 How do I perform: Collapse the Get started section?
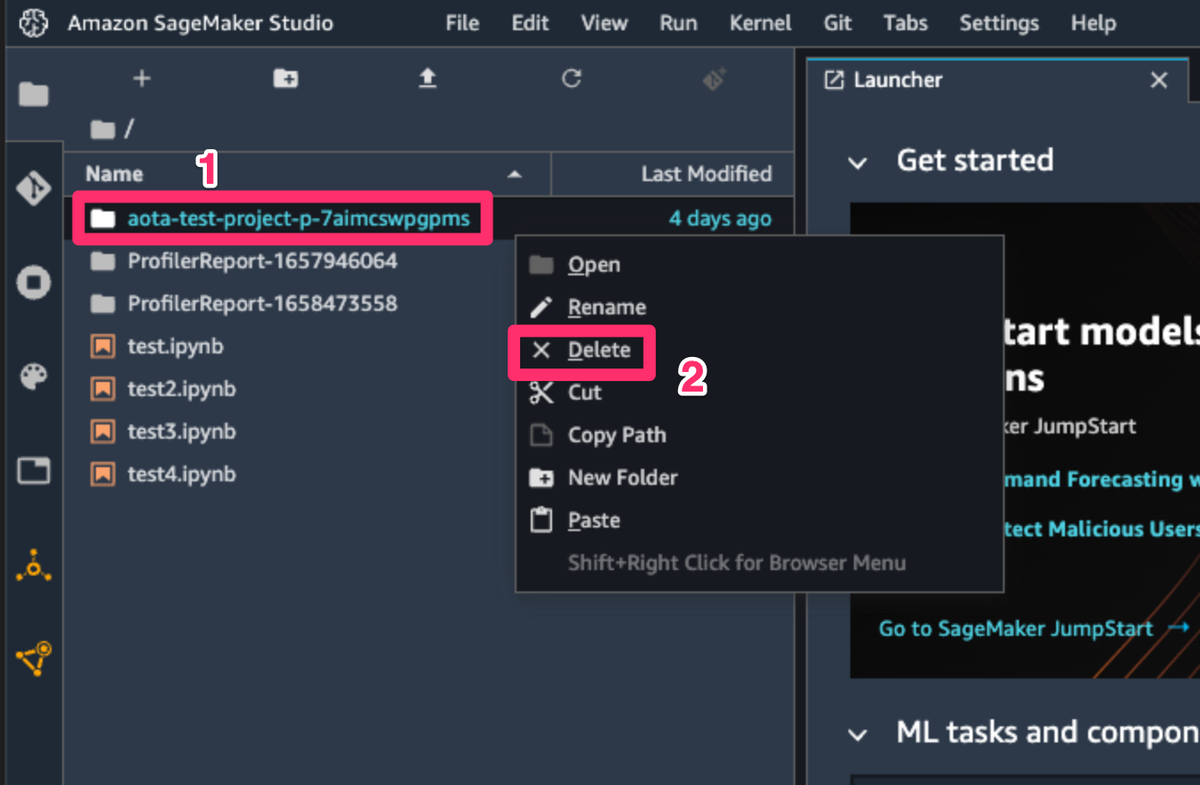pyautogui.click(x=858, y=160)
